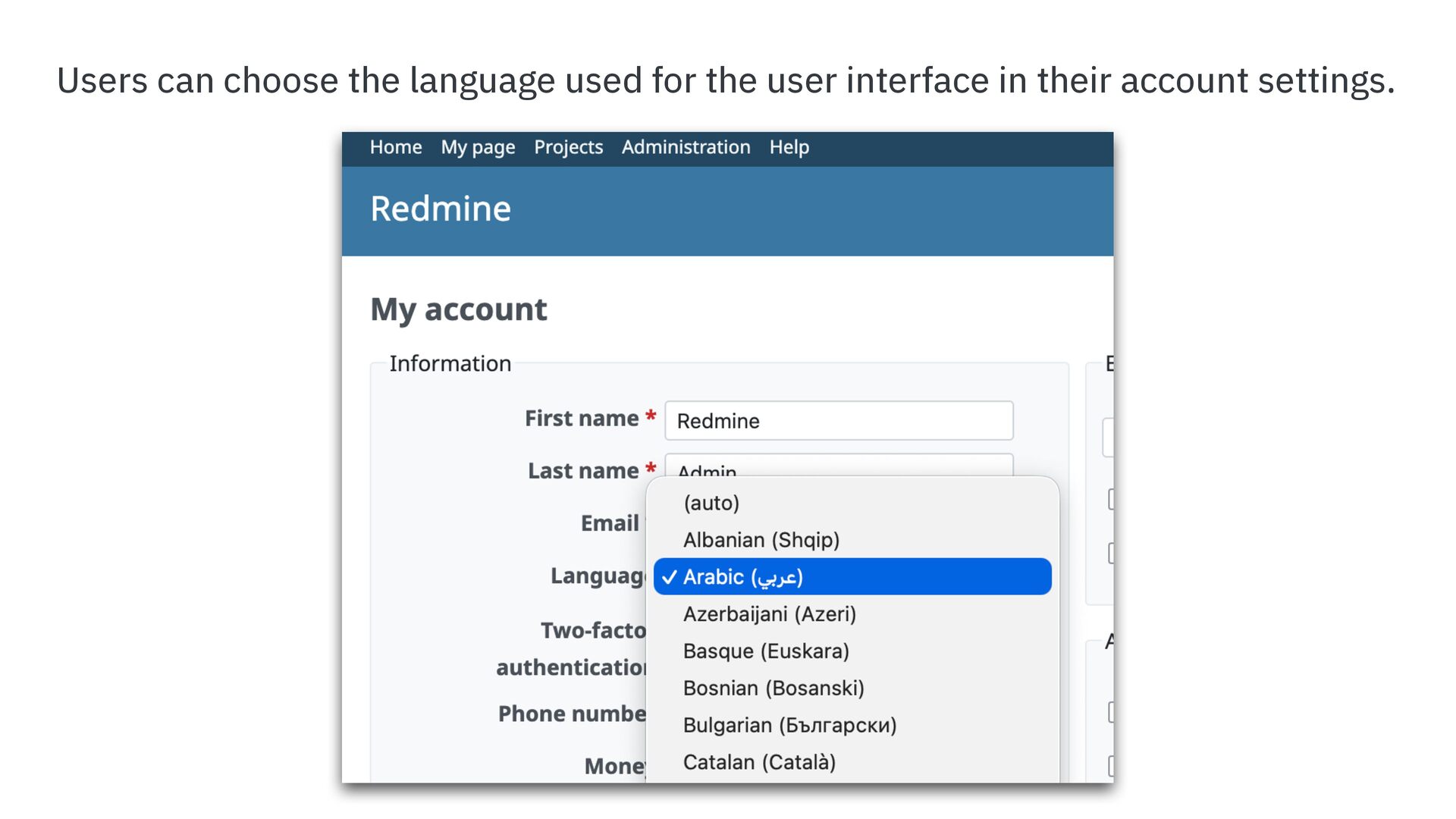This screenshot has height=819, width=1456.
Task: Click the Redmine application title
Action: 440,209
